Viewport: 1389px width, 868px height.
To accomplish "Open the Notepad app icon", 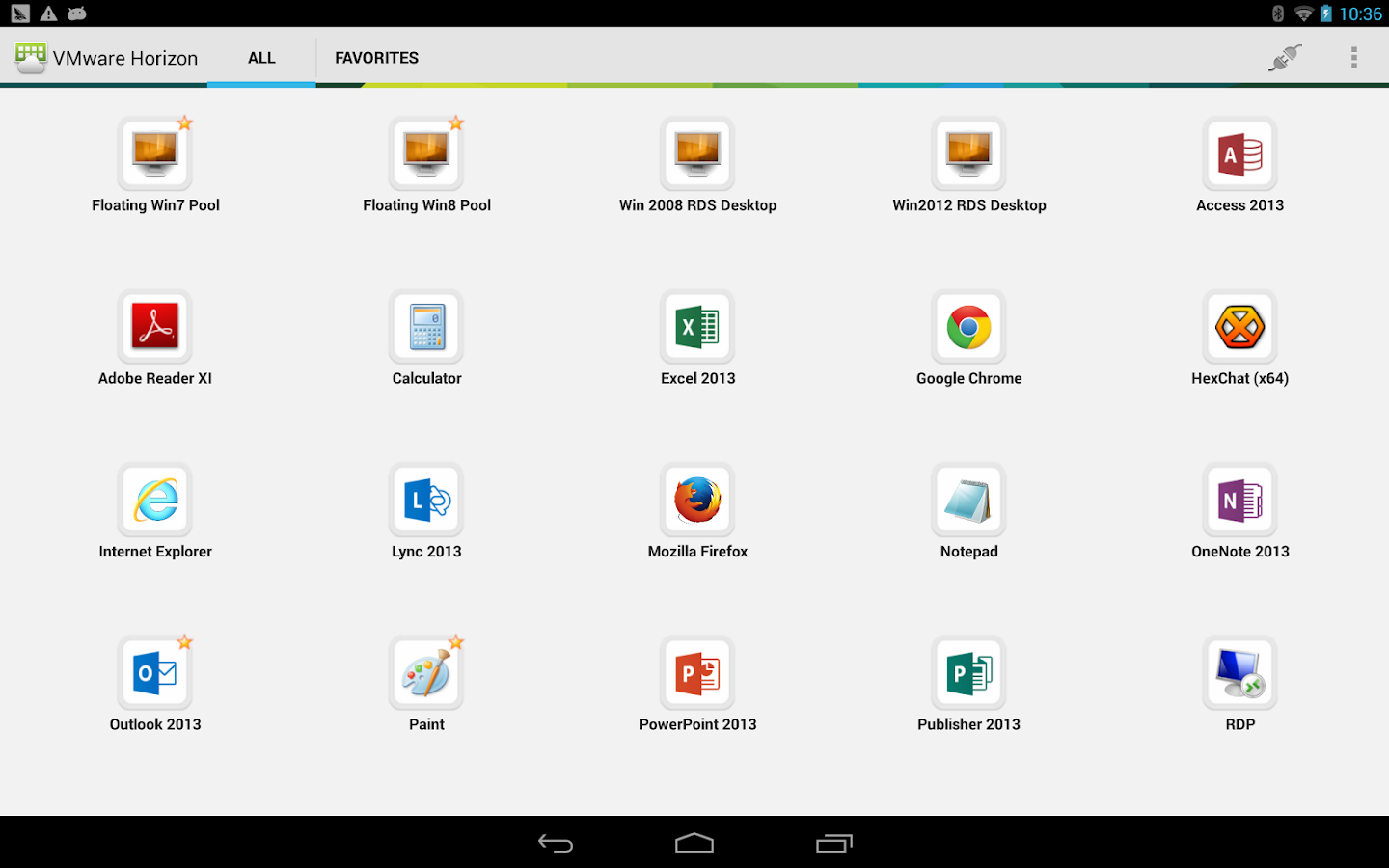I will click(968, 500).
